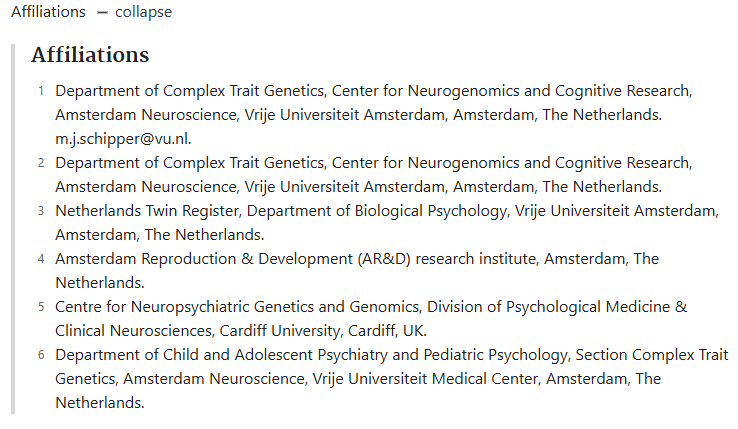Click the gray vertical bar beside affiliations
This screenshot has height=429, width=738.
pos(13,229)
